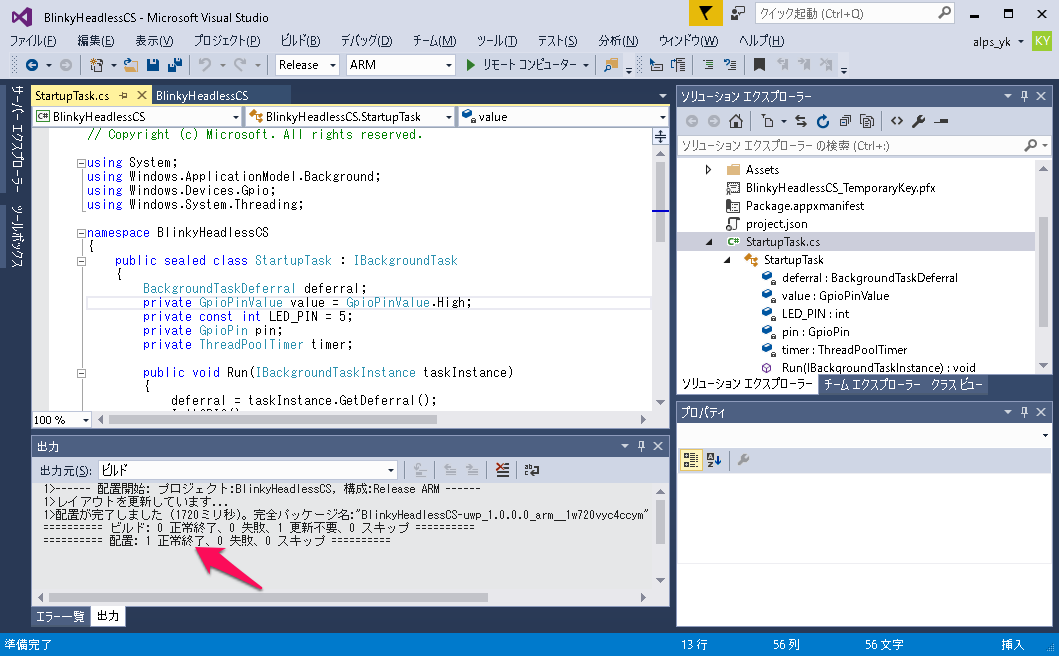The image size is (1059, 656).
Task: Click the Open File folder icon
Action: point(131,65)
